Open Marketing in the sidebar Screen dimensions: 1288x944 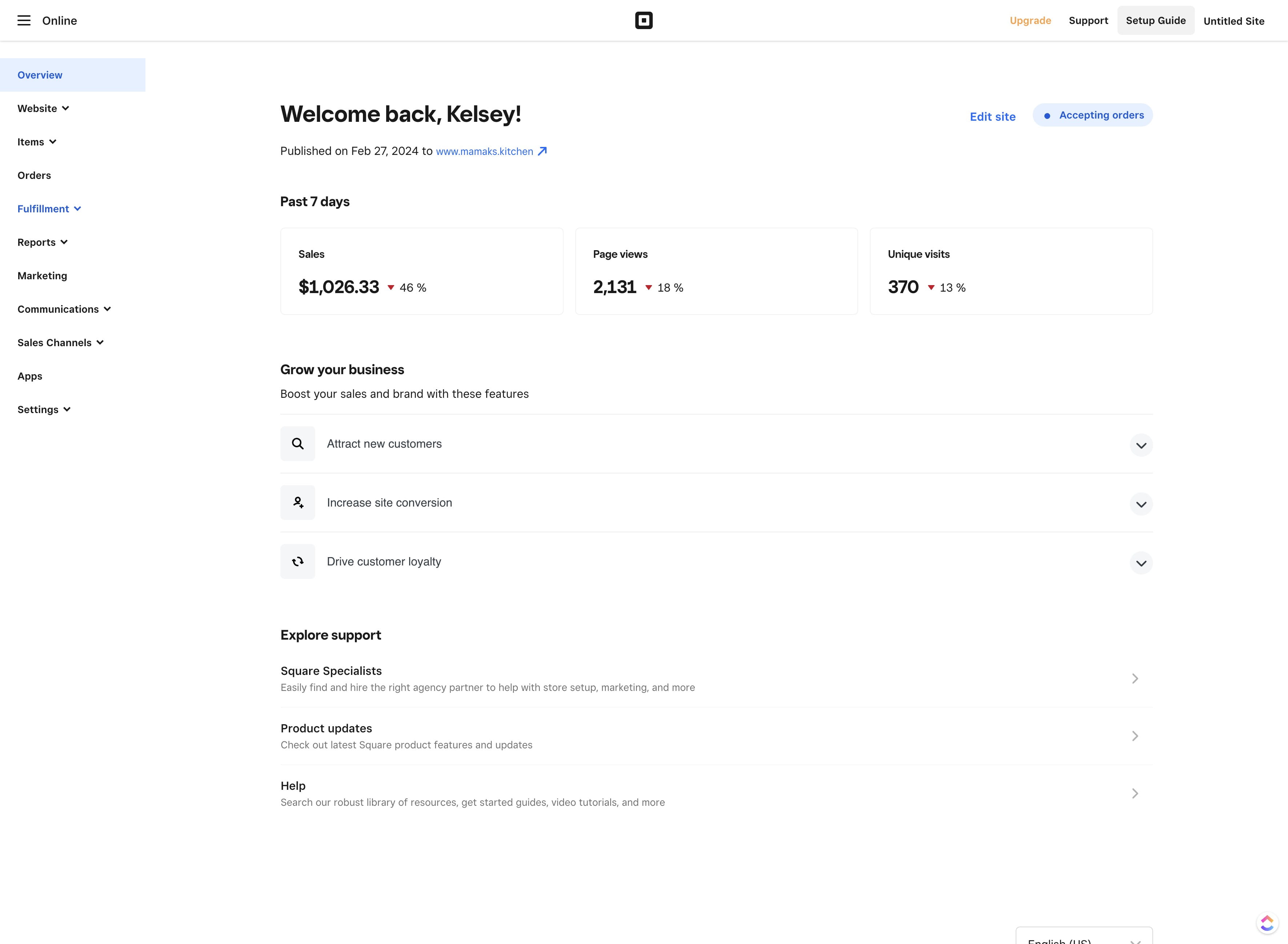pos(42,275)
